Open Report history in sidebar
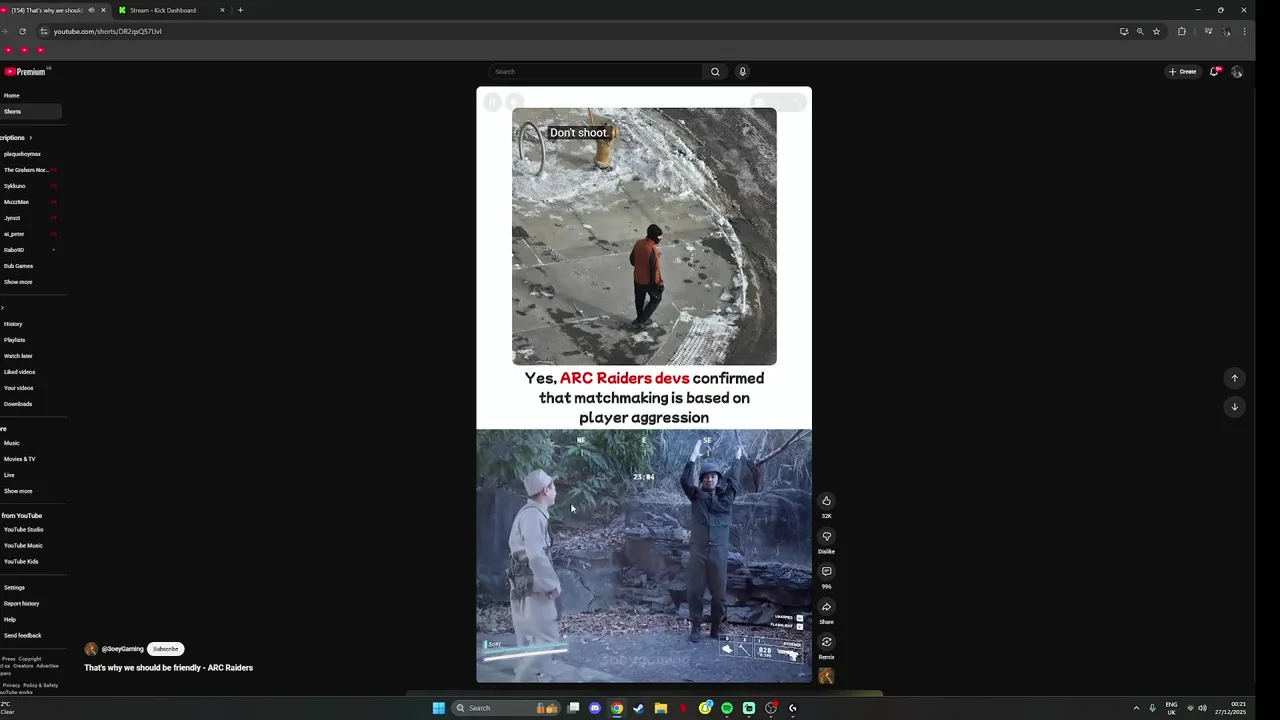This screenshot has width=1280, height=720. [21, 604]
